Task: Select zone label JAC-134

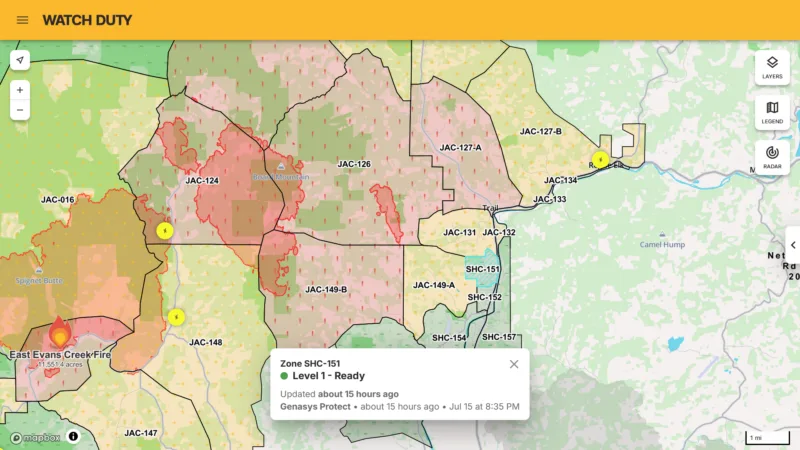Action: click(x=560, y=180)
